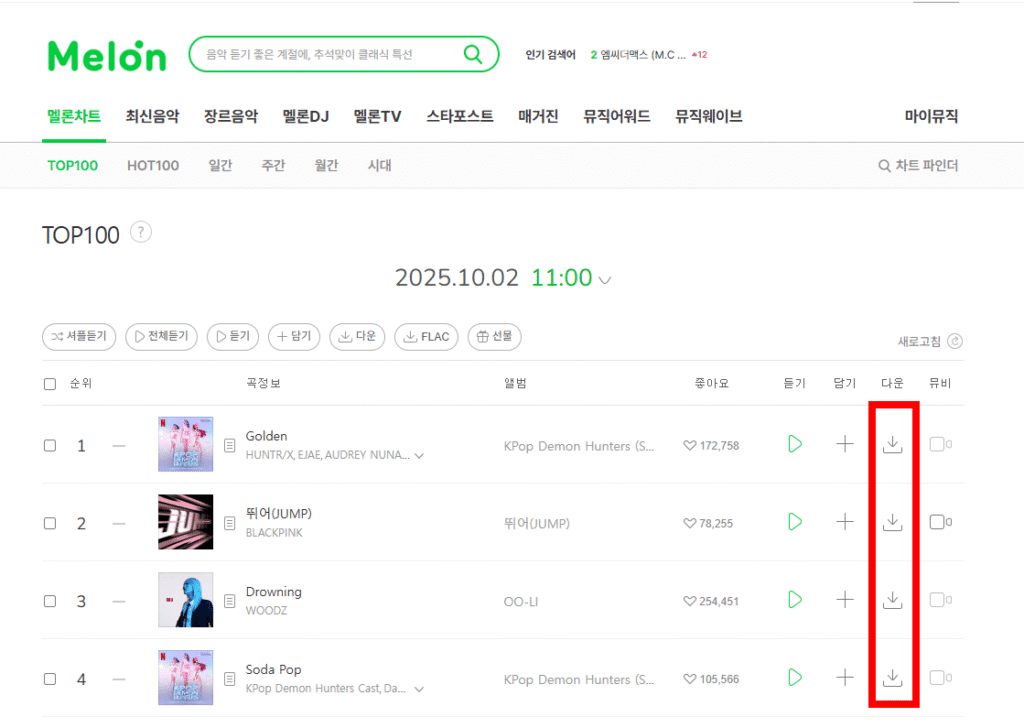
Task: Switch to the HOT100 chart tab
Action: [x=153, y=166]
